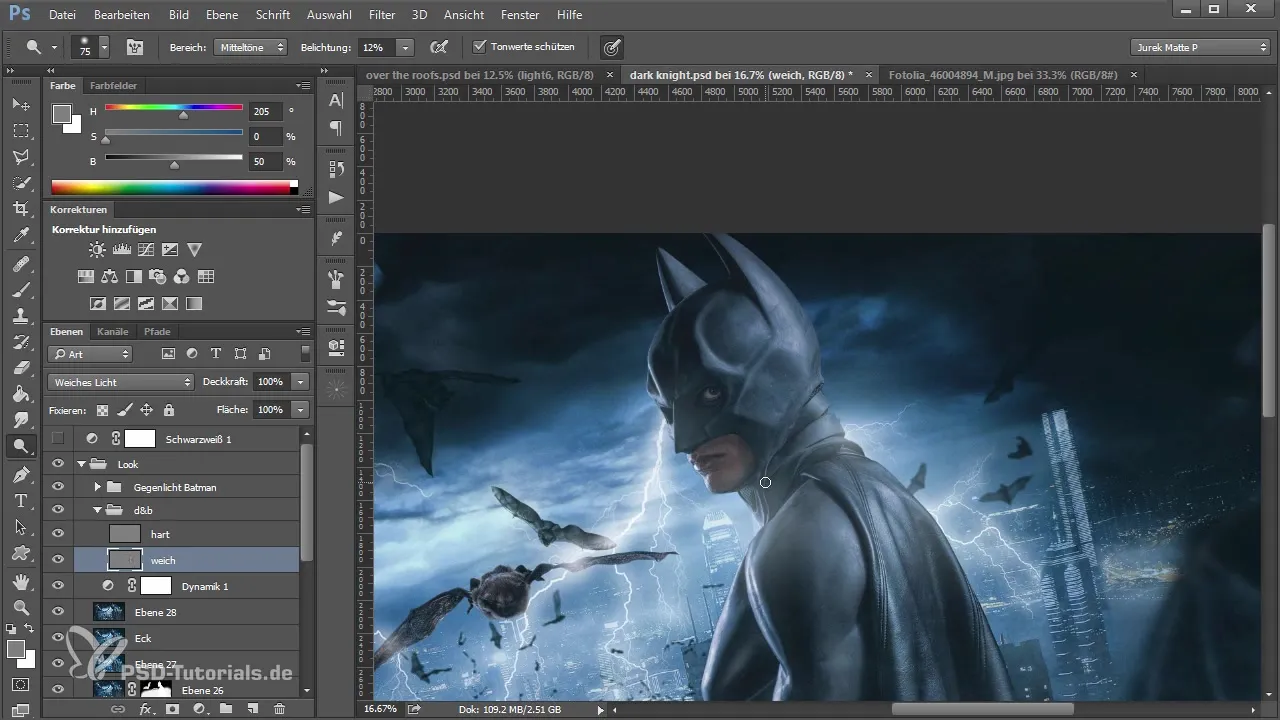Select the Eyedropper tool
The height and width of the screenshot is (720, 1280).
tap(20, 235)
